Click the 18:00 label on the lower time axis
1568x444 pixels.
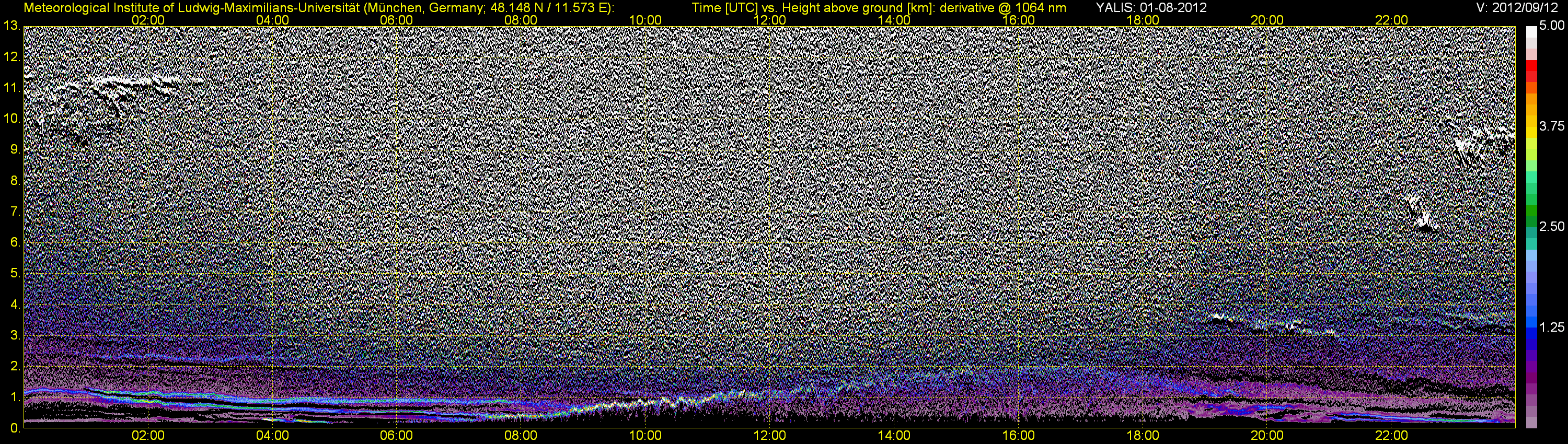click(1143, 436)
